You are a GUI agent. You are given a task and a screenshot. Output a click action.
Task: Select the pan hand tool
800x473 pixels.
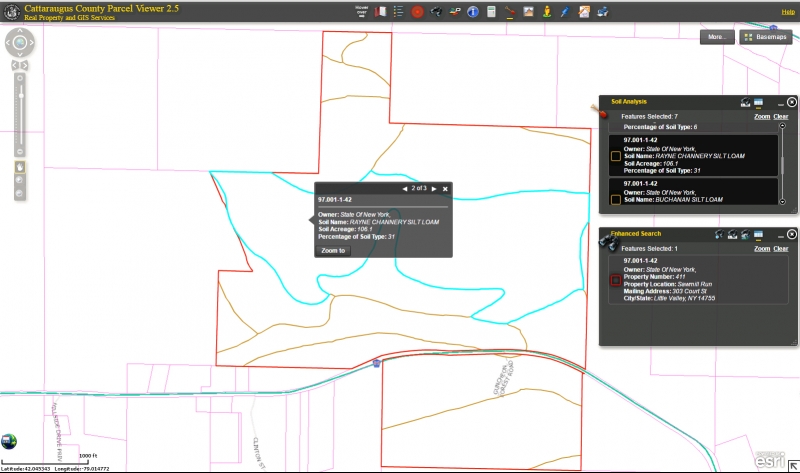tap(20, 166)
